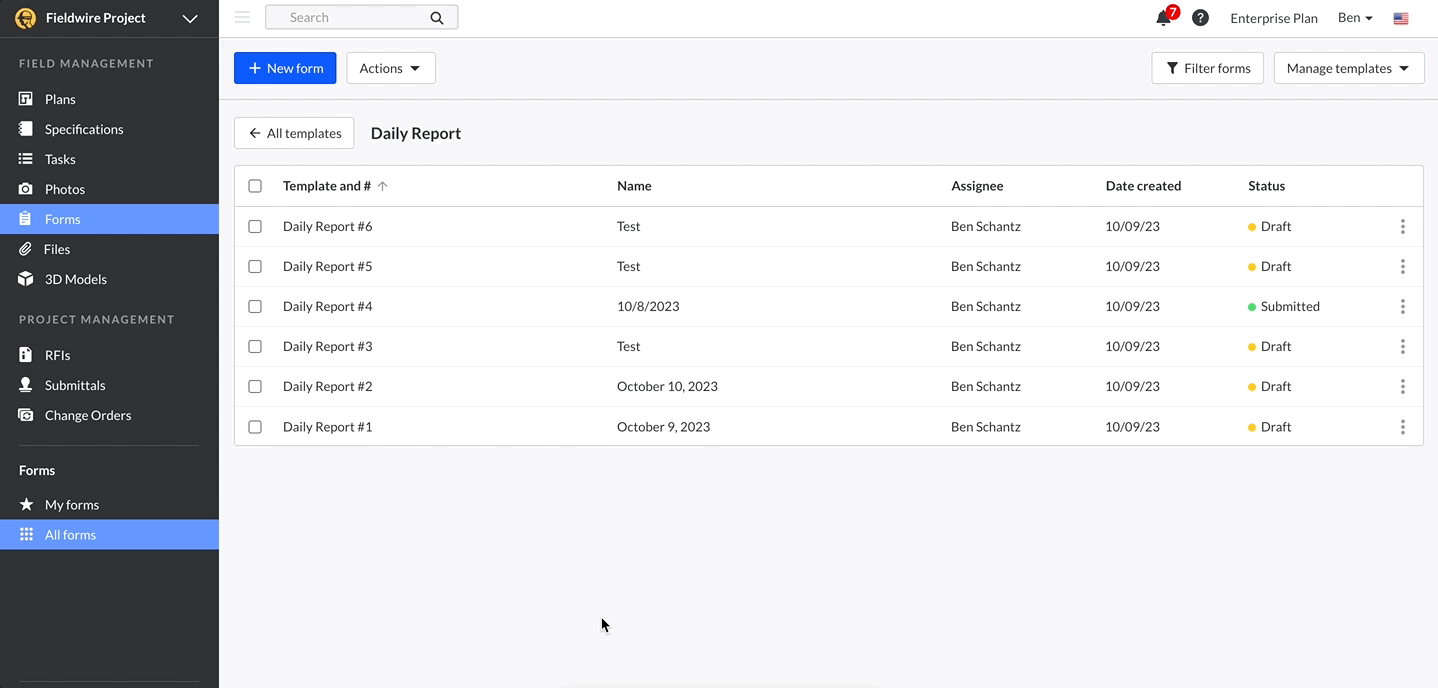The height and width of the screenshot is (688, 1438).
Task: Create a New form
Action: 285,68
